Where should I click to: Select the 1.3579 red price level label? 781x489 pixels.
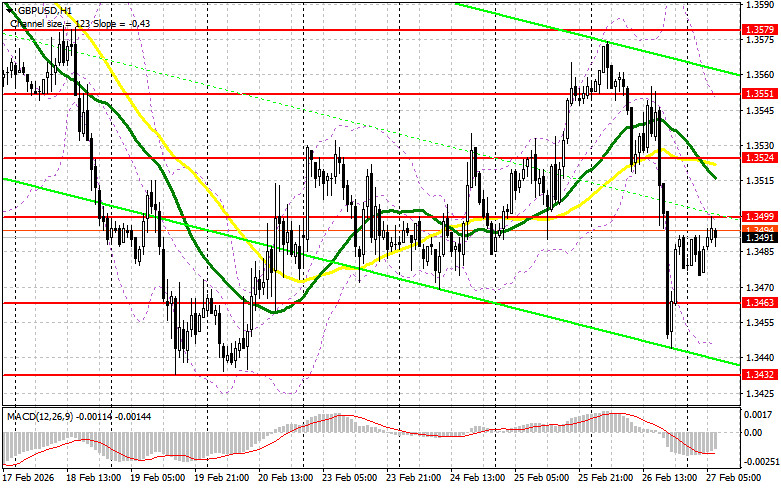[759, 30]
